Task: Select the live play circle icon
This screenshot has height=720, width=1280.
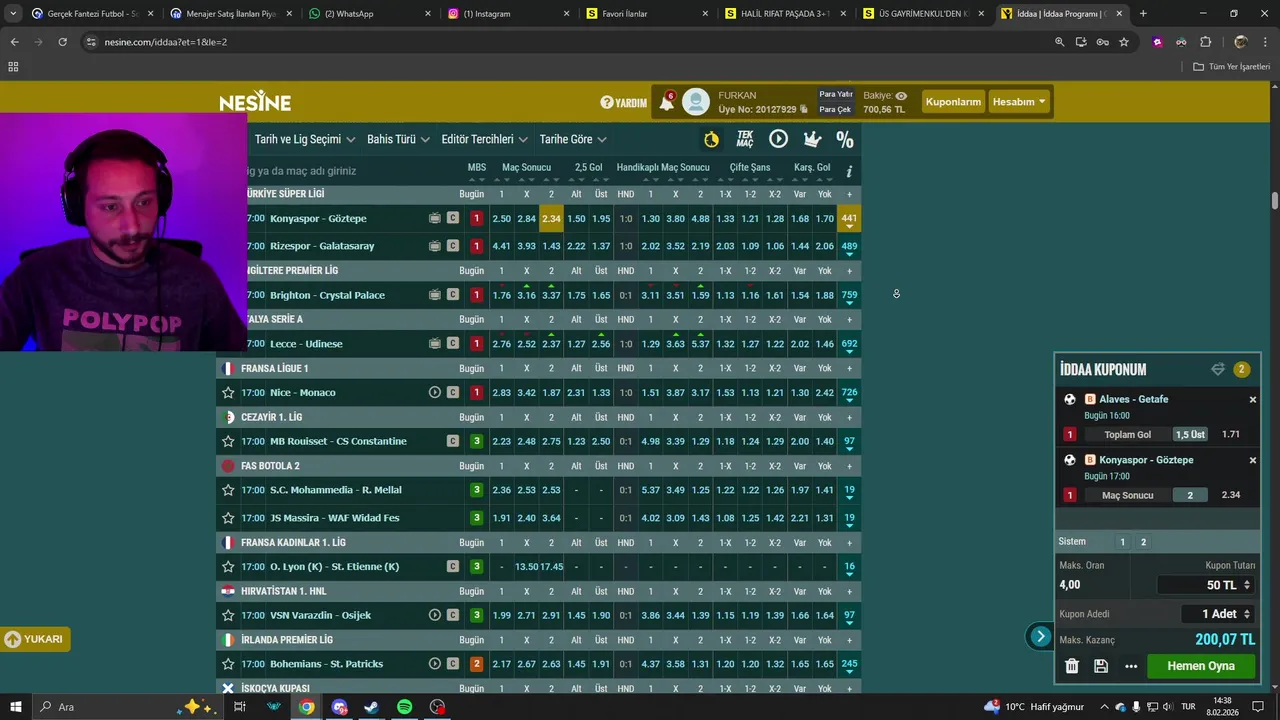Action: (x=778, y=139)
